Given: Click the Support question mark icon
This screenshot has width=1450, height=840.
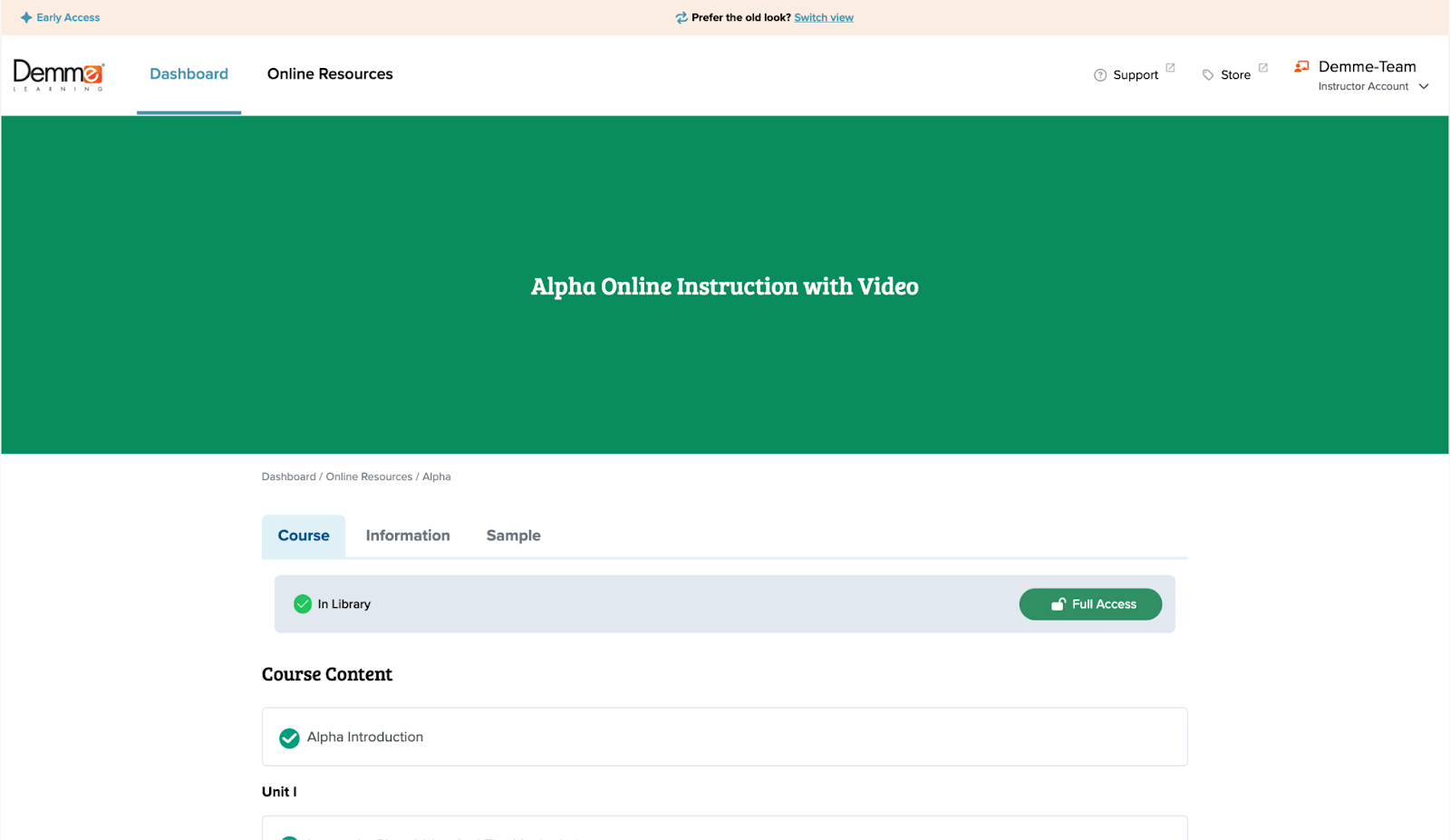Looking at the screenshot, I should coord(1100,75).
